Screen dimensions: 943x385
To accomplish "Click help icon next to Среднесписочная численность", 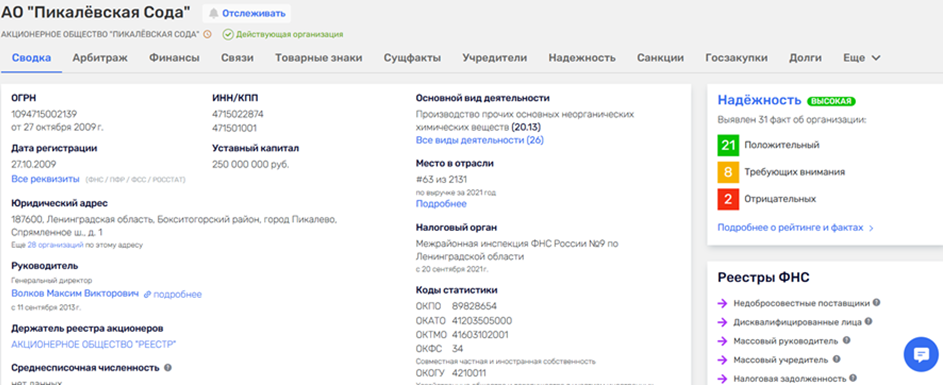I will 168,368.
